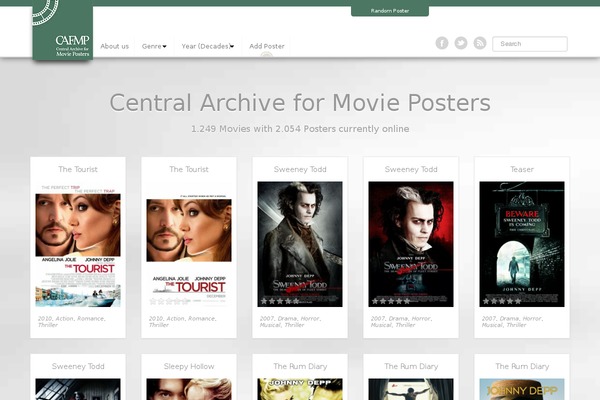This screenshot has width=600, height=400.
Task: Open the Beware Sweeney Todd teaser poster
Action: (x=522, y=244)
